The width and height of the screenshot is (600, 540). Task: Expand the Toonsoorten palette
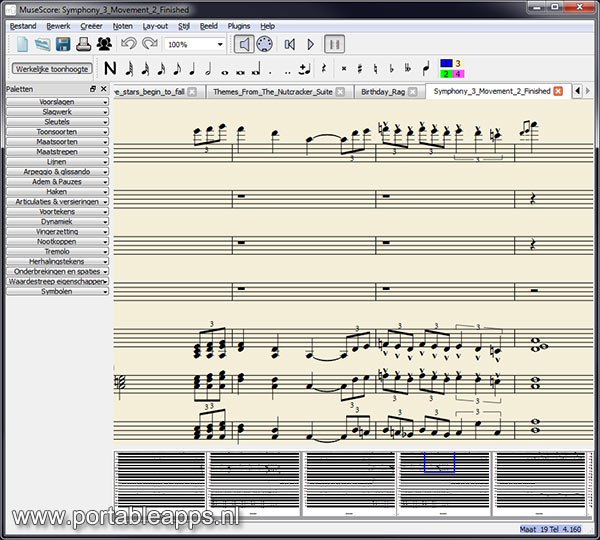pyautogui.click(x=57, y=132)
